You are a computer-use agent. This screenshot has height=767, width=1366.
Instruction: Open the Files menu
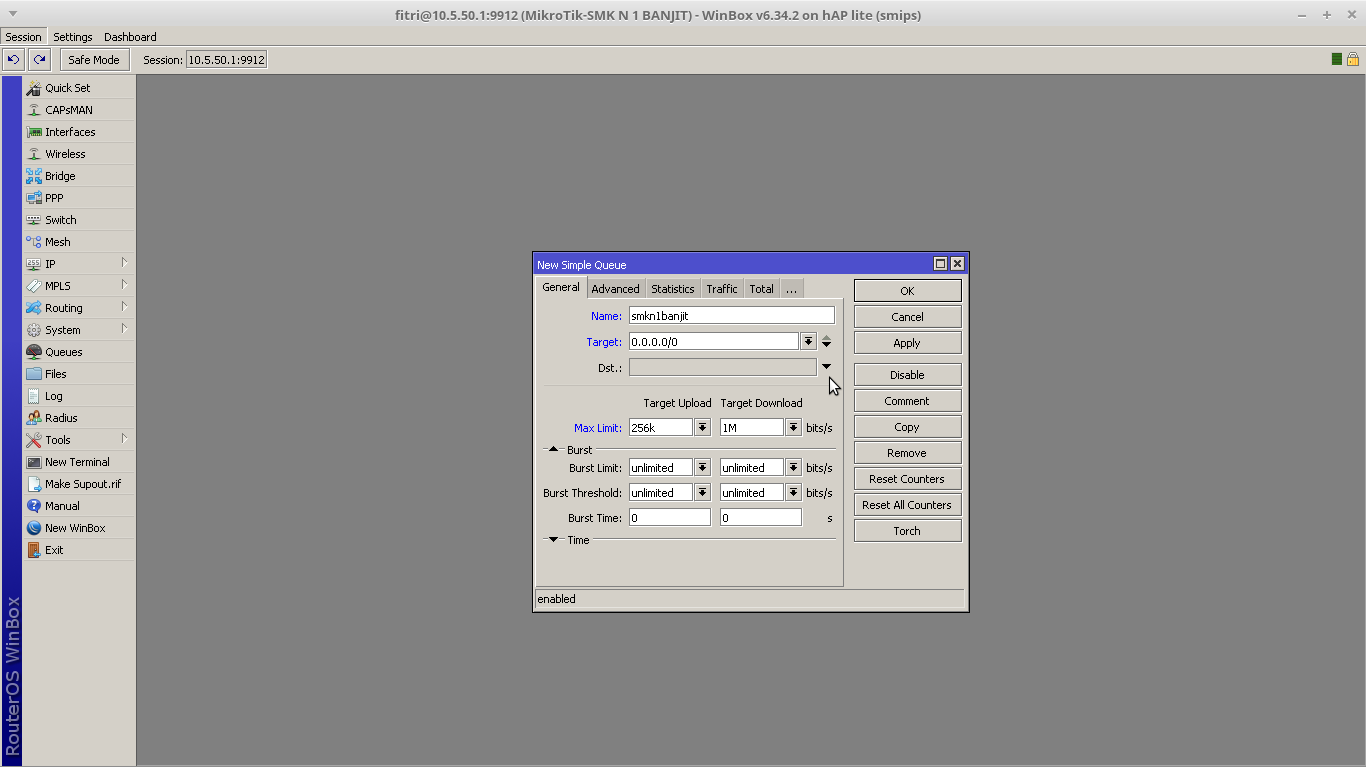click(x=78, y=374)
